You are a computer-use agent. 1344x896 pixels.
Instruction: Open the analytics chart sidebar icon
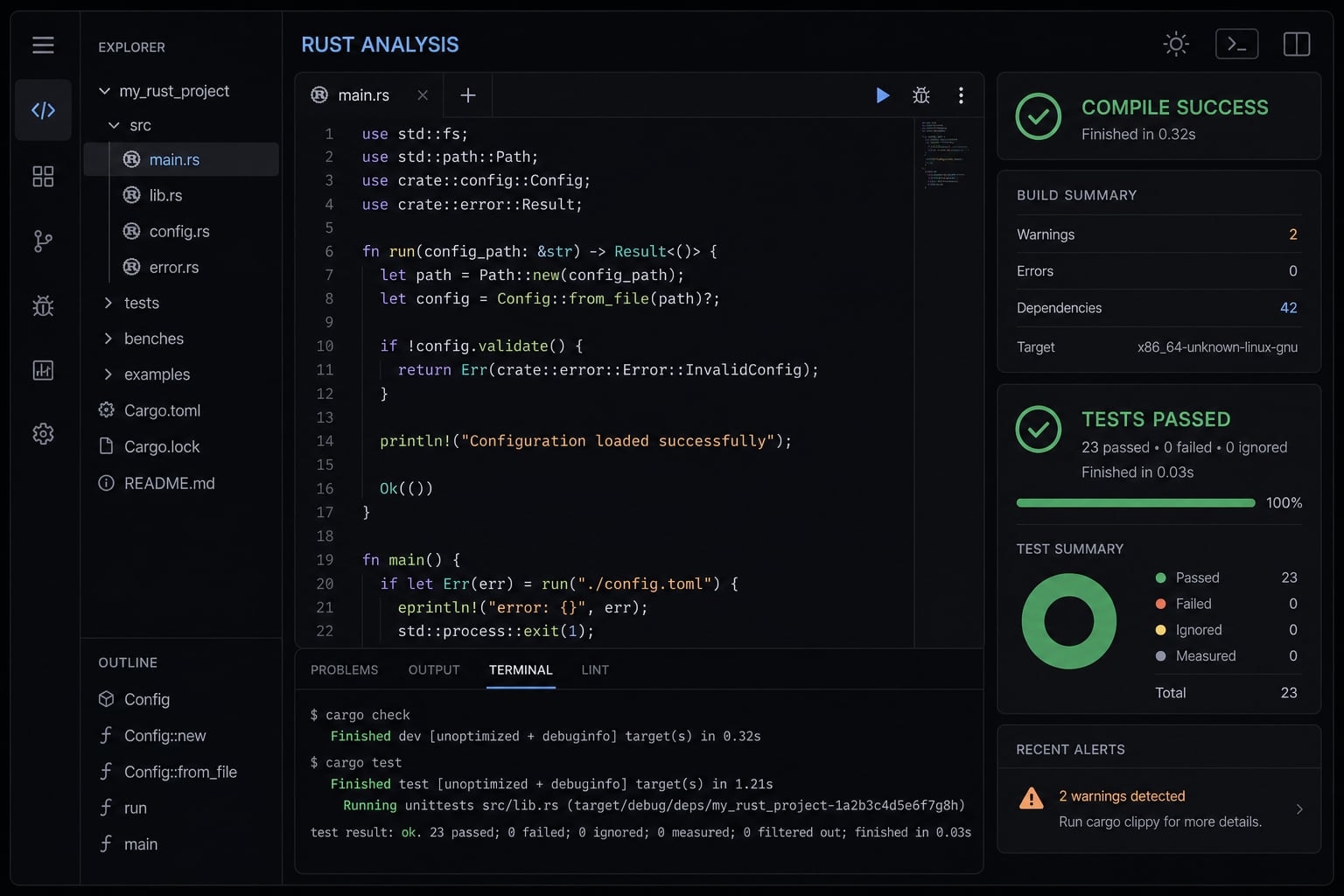[43, 370]
